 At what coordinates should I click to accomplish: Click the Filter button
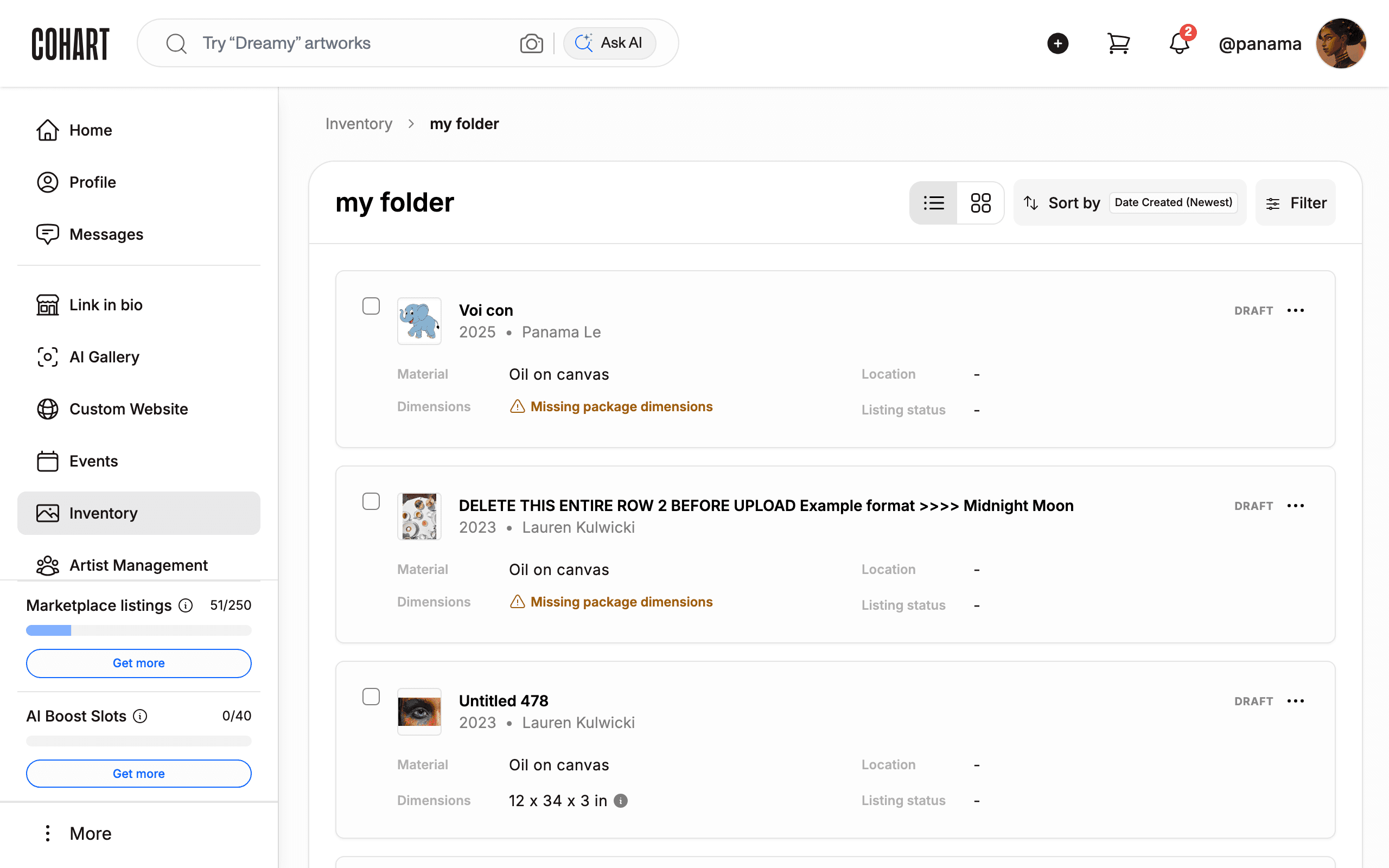coord(1296,203)
